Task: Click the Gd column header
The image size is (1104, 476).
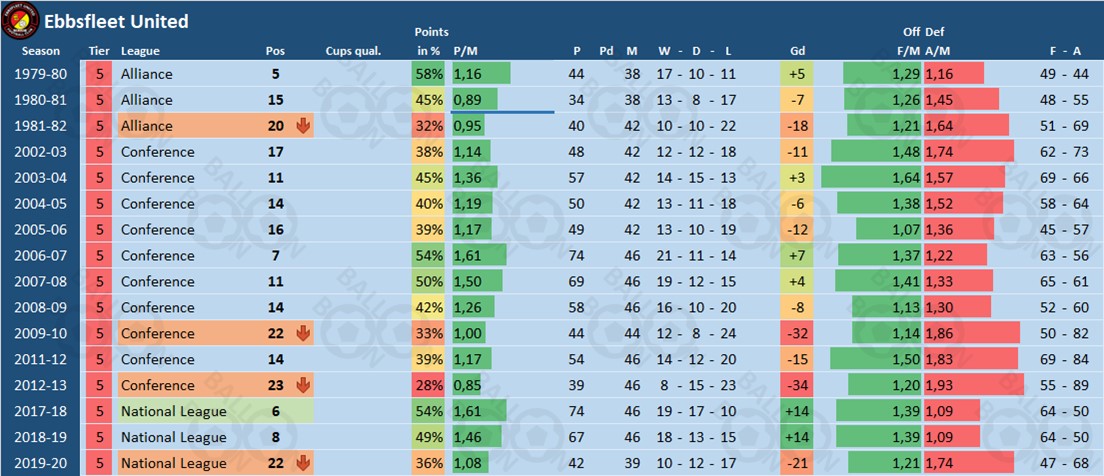Action: [797, 51]
